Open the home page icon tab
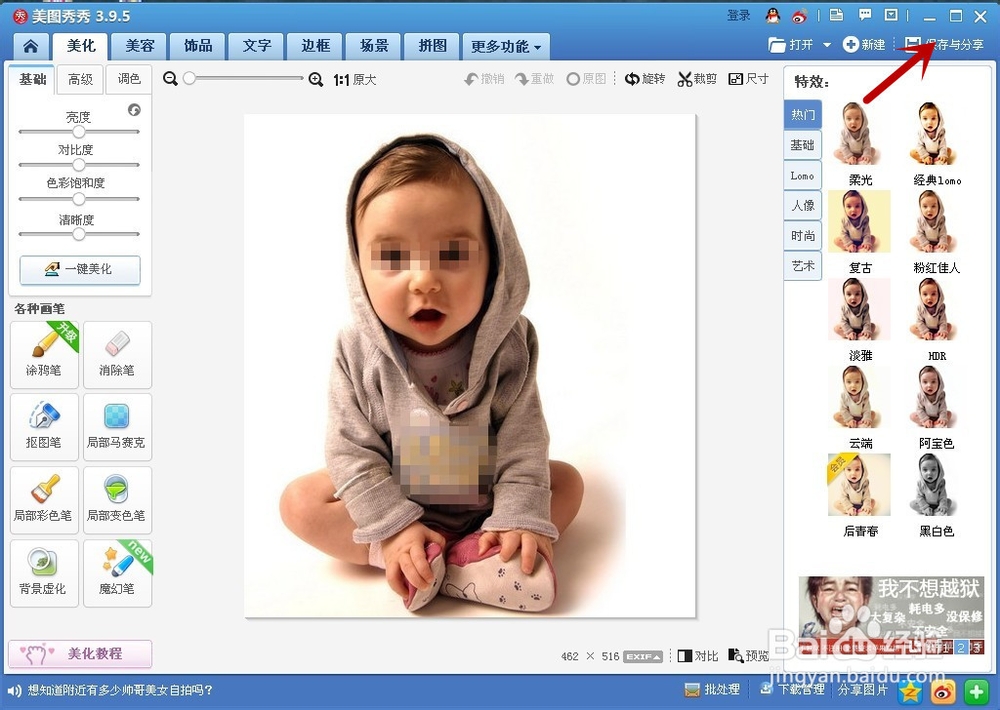 click(x=31, y=46)
